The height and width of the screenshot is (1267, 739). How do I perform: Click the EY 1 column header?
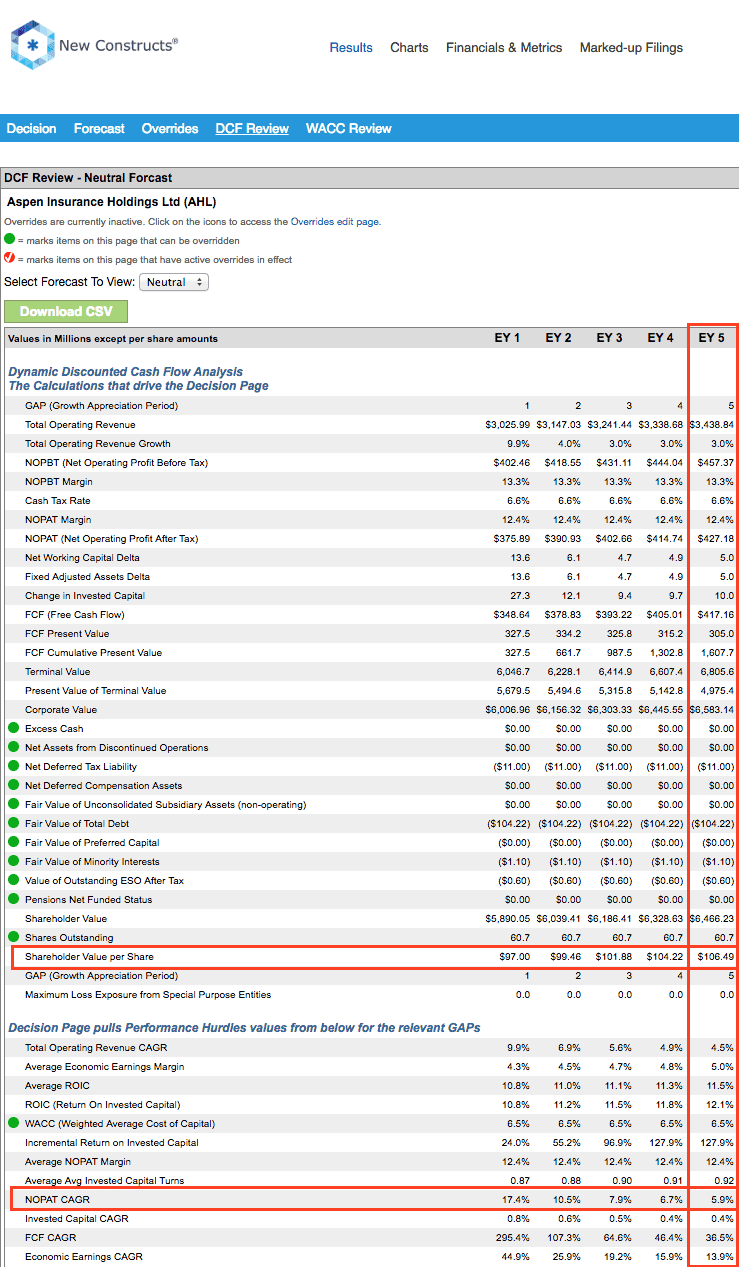pos(507,338)
